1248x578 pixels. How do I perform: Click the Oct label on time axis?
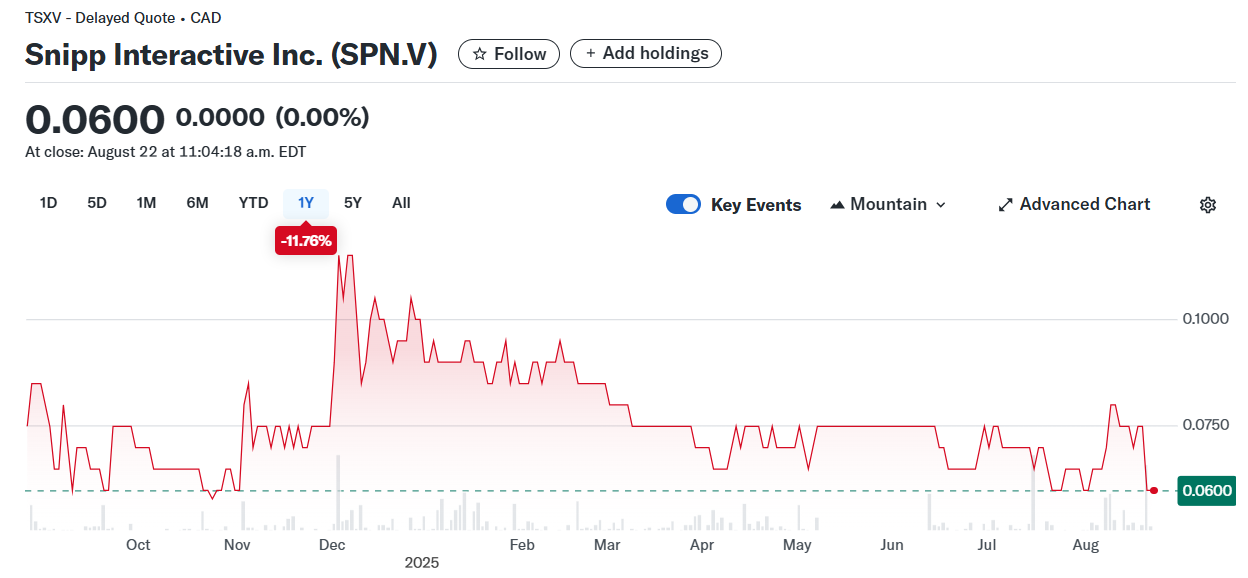(x=138, y=545)
